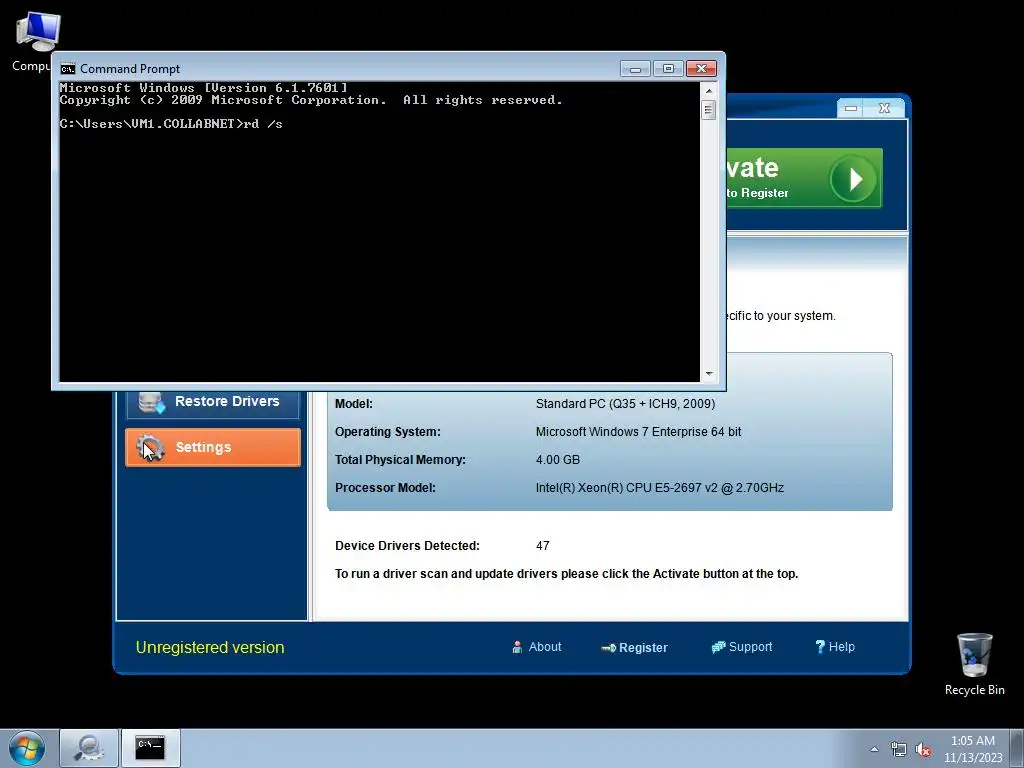
Task: Open the taskbar clock showing 1:05 AM
Action: [972, 749]
